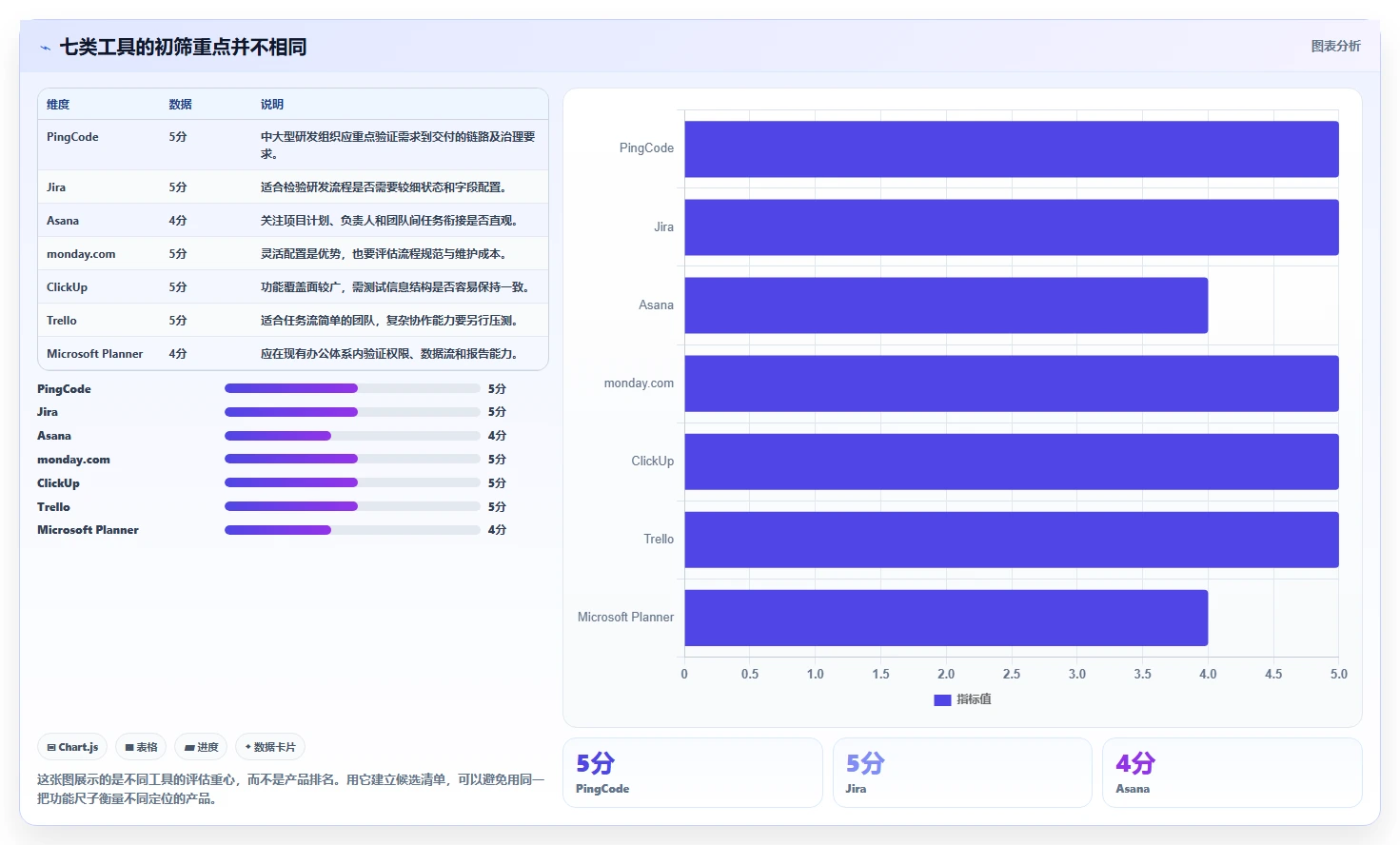Click the Trello bar in chart

pos(1012,540)
